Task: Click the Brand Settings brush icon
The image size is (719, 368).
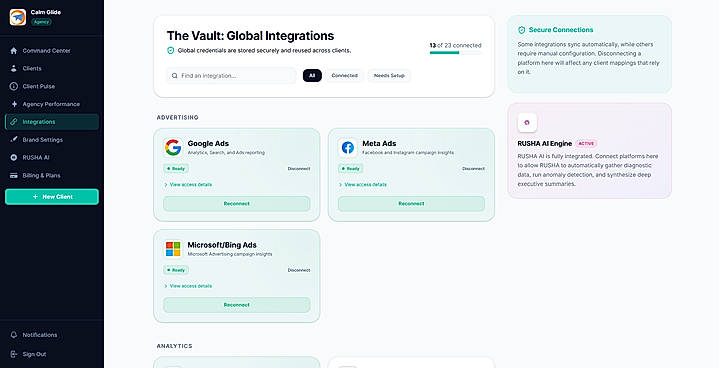Action: pos(14,140)
